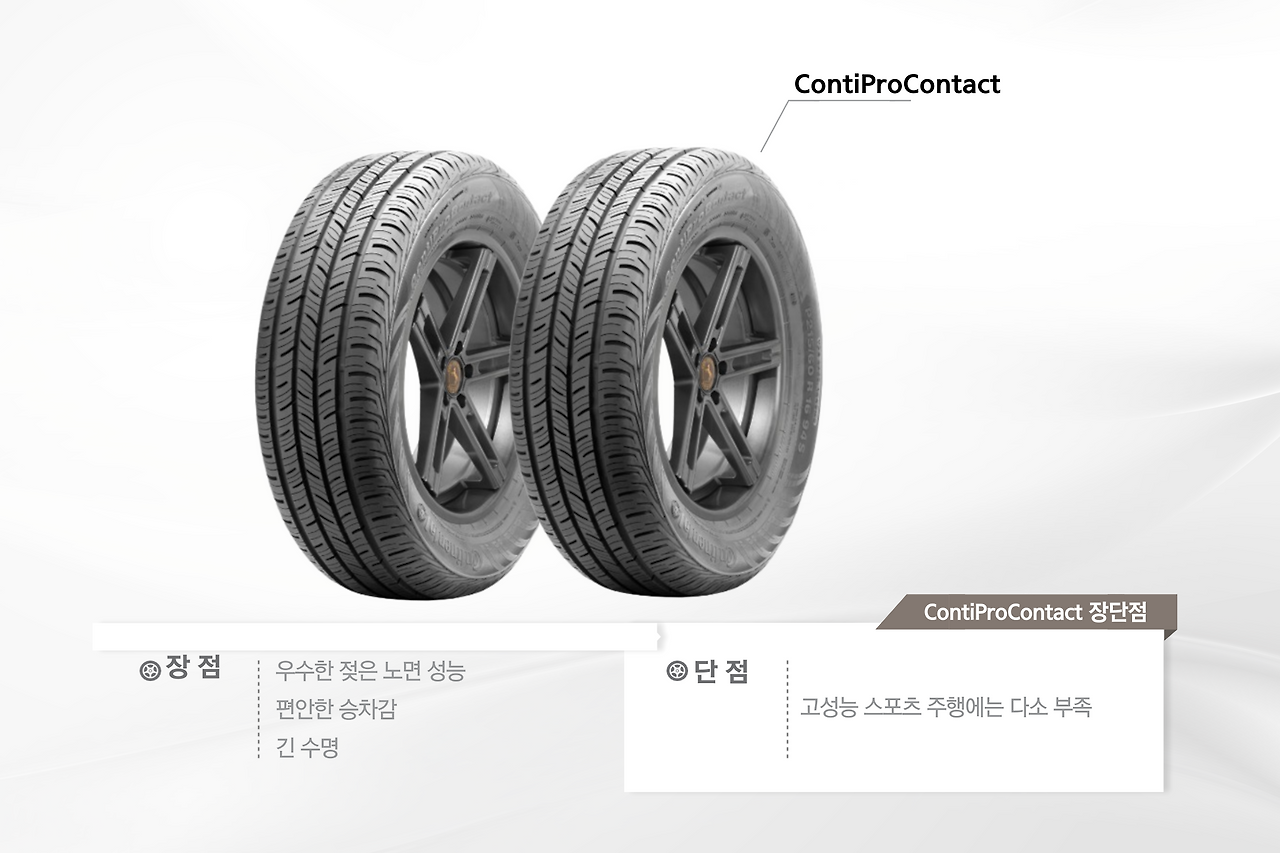The width and height of the screenshot is (1280, 853).
Task: Click the white bar above 장 점 section
Action: coord(375,636)
